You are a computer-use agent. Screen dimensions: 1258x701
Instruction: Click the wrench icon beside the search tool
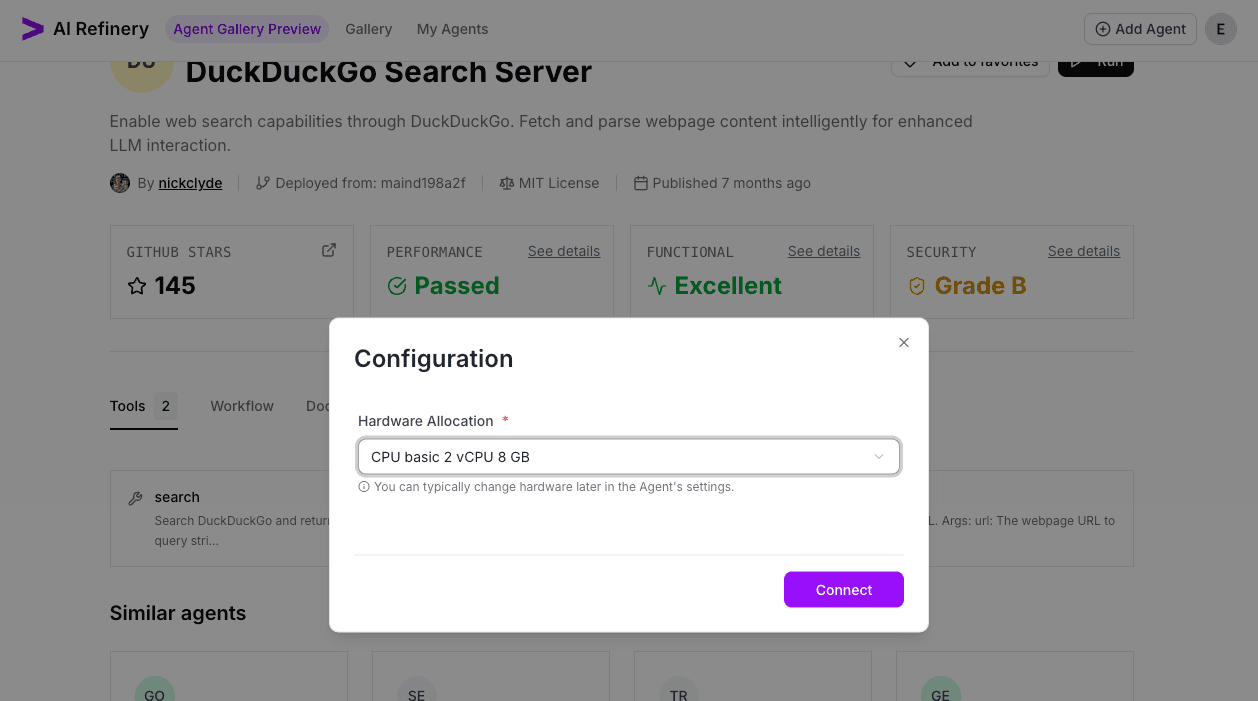[134, 496]
